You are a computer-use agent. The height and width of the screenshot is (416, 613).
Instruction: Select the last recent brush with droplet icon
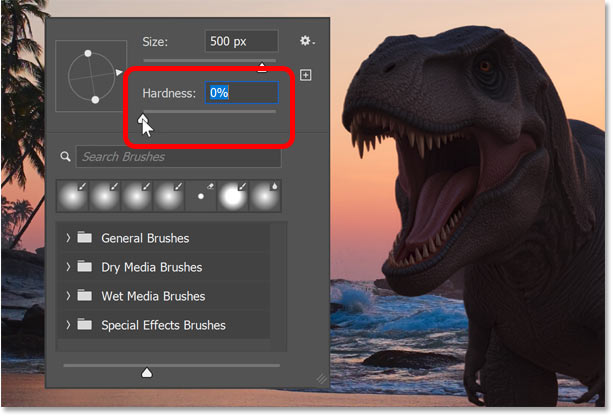(x=265, y=198)
